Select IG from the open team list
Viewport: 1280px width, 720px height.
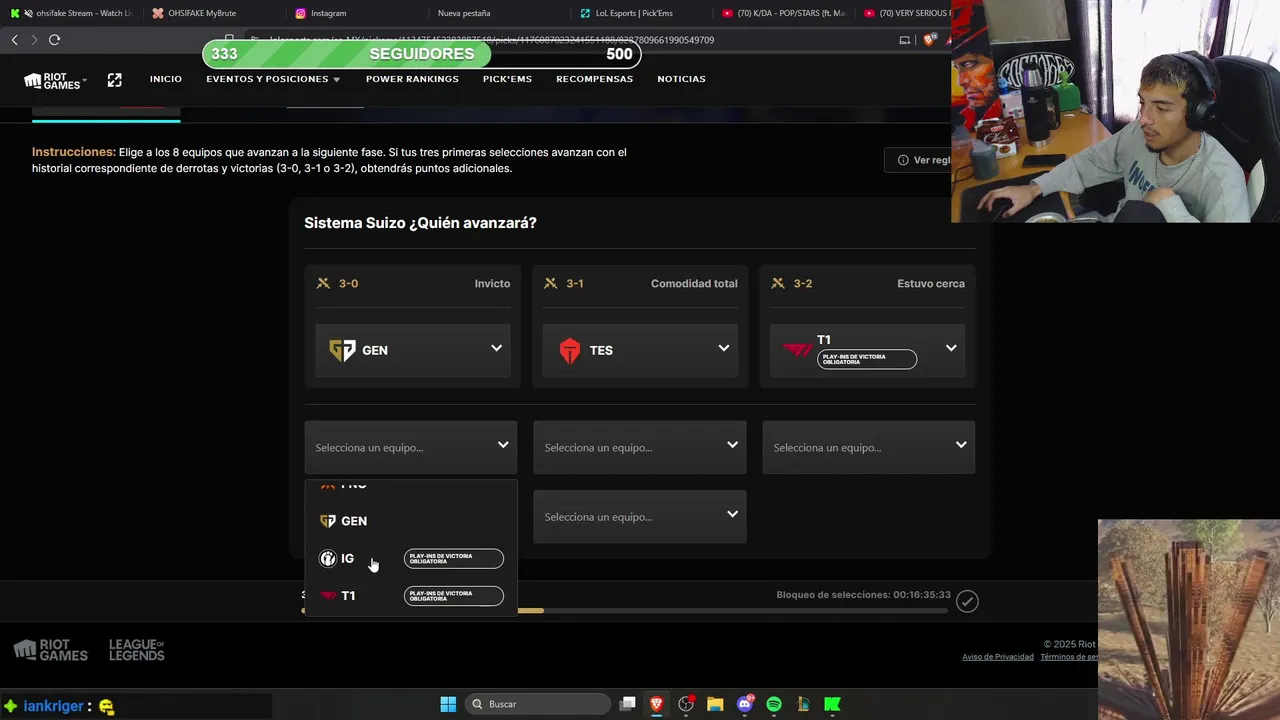point(411,558)
